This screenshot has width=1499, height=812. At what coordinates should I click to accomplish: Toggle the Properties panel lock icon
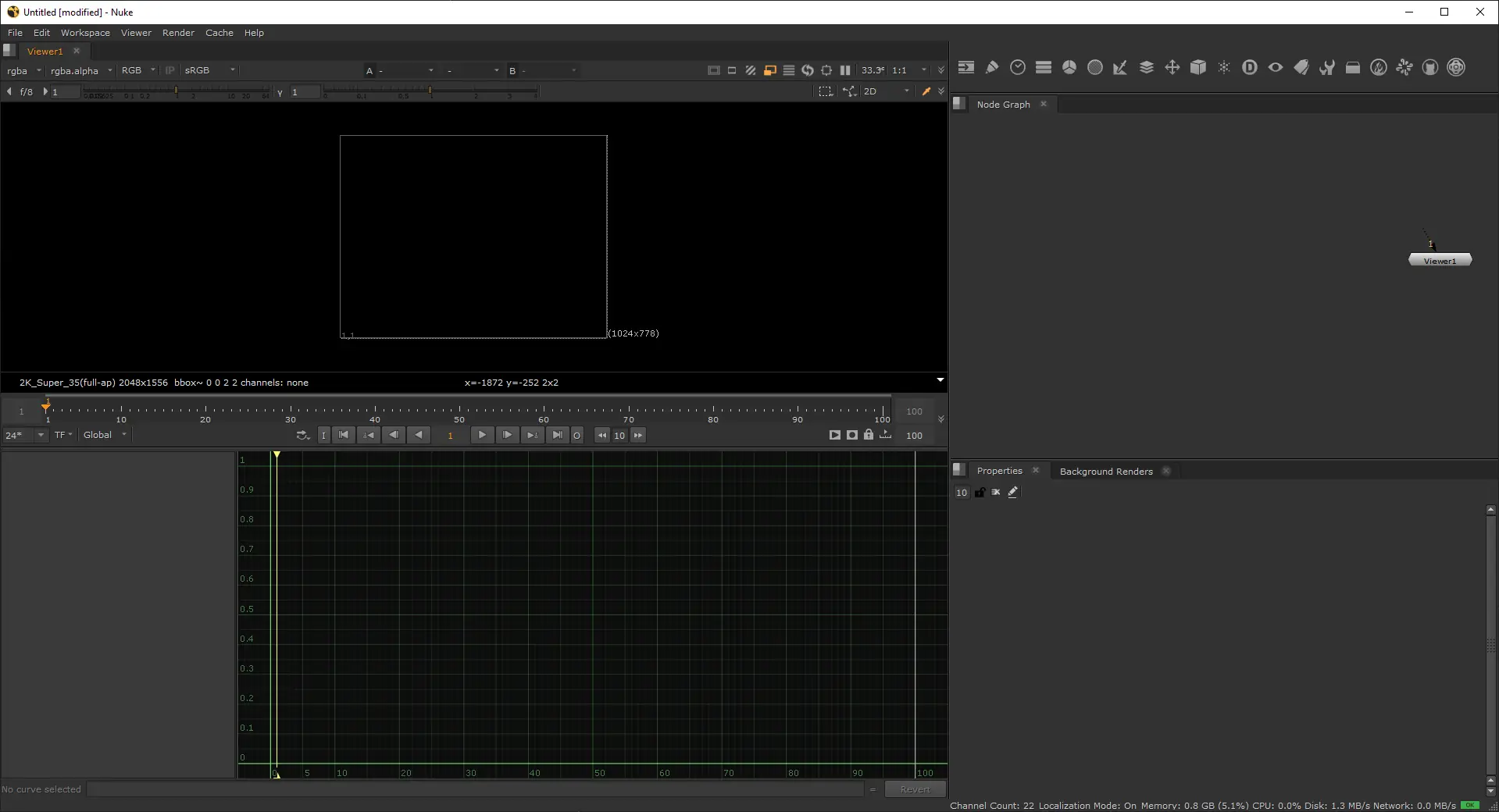(980, 493)
